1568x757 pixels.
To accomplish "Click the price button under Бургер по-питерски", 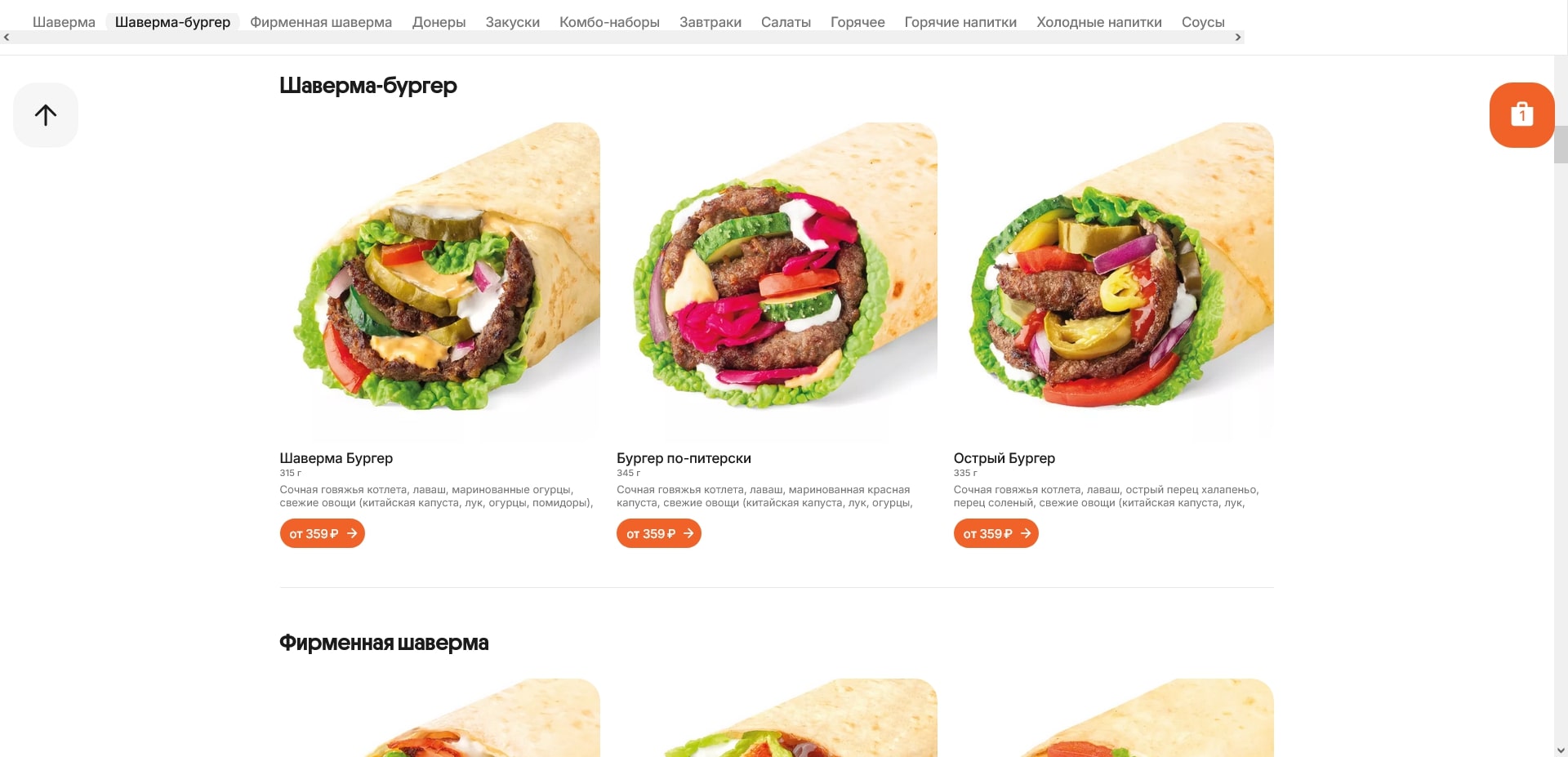I will pyautogui.click(x=659, y=533).
